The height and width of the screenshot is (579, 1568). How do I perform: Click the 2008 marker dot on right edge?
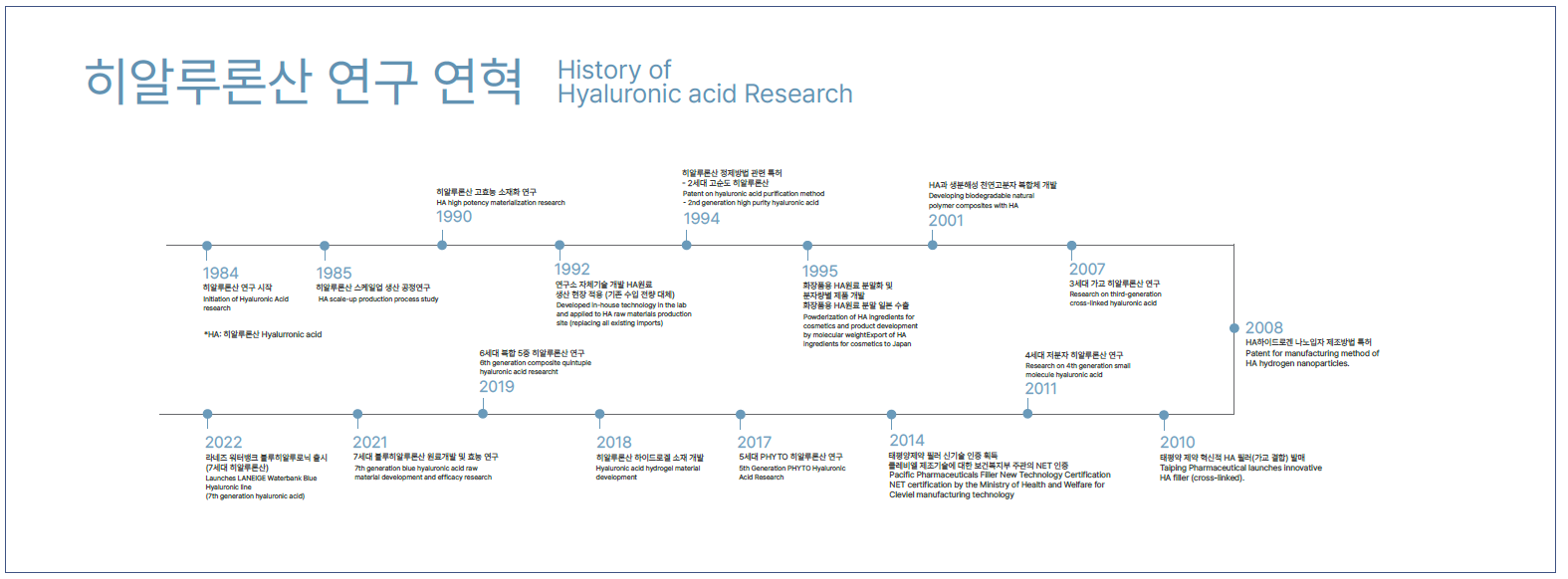[x=1234, y=327]
